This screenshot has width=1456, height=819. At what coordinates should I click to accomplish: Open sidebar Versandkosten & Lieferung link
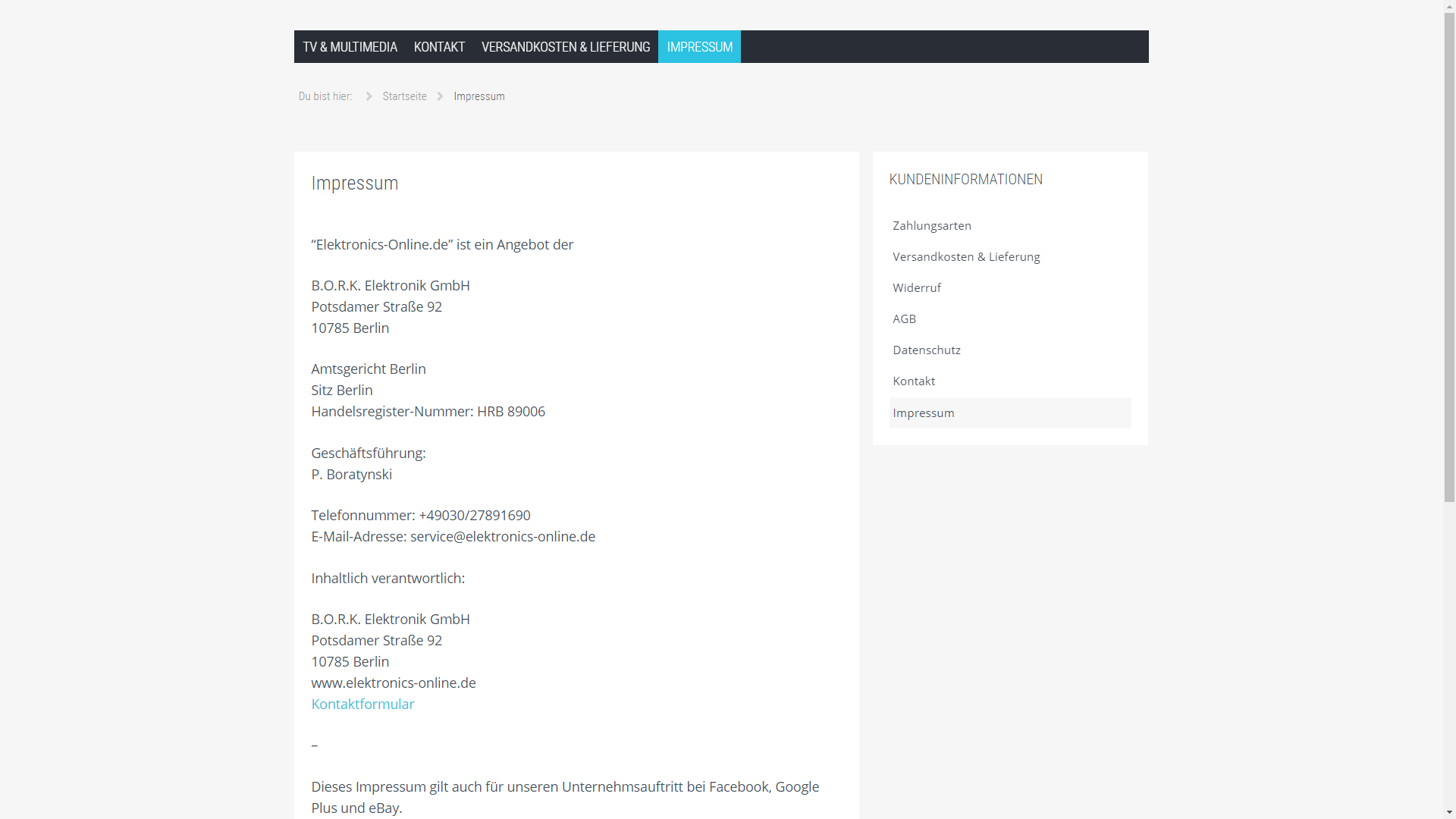[1009, 256]
